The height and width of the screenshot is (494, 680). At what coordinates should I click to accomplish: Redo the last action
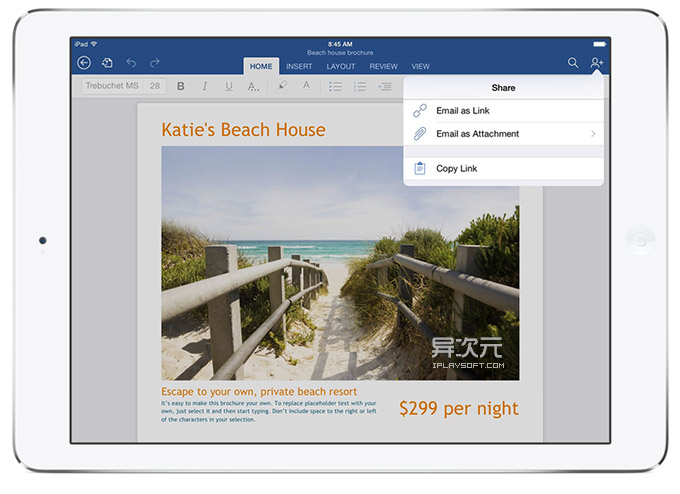click(155, 63)
